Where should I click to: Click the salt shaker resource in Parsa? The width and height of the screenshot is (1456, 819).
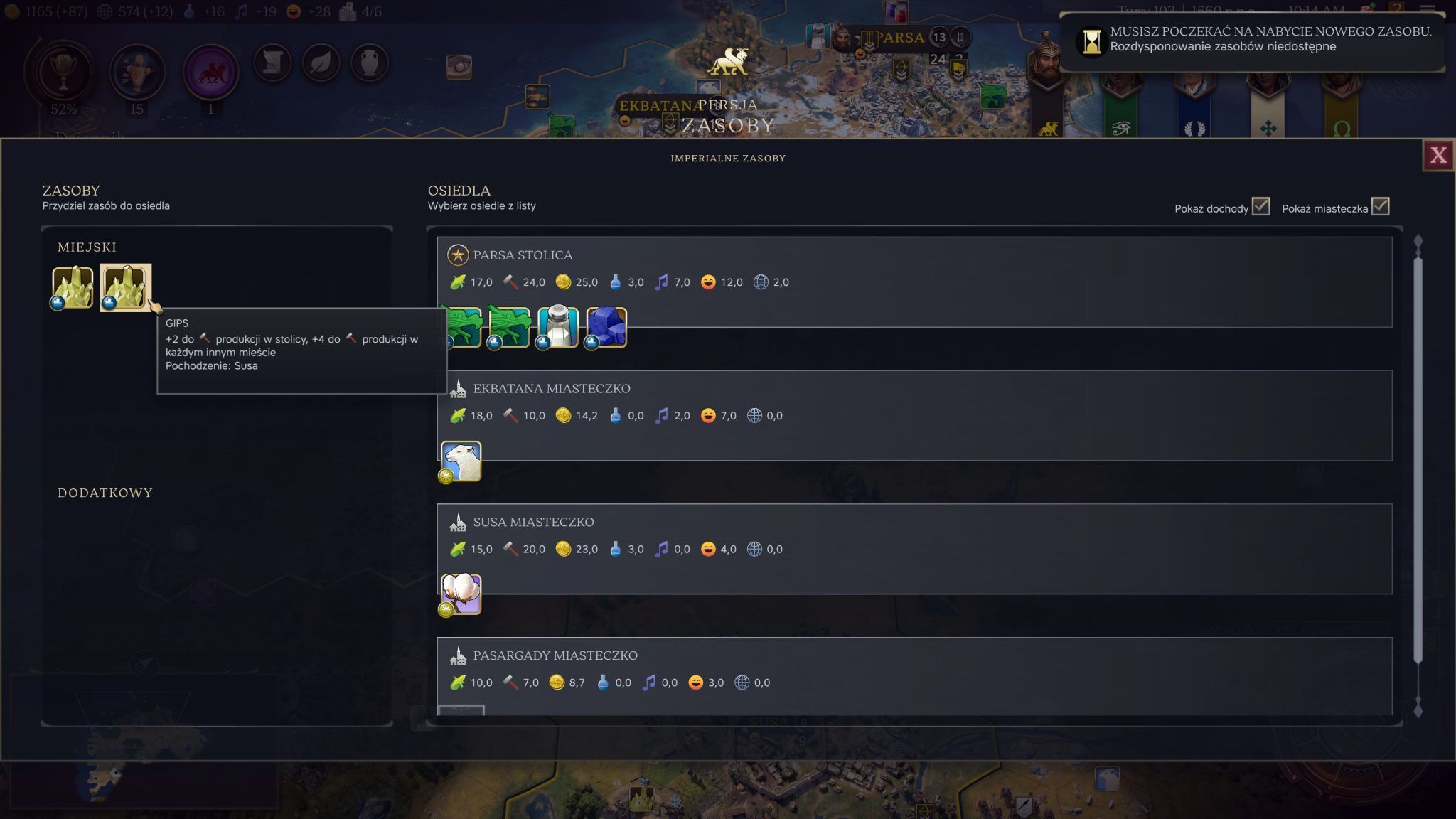pyautogui.click(x=558, y=326)
